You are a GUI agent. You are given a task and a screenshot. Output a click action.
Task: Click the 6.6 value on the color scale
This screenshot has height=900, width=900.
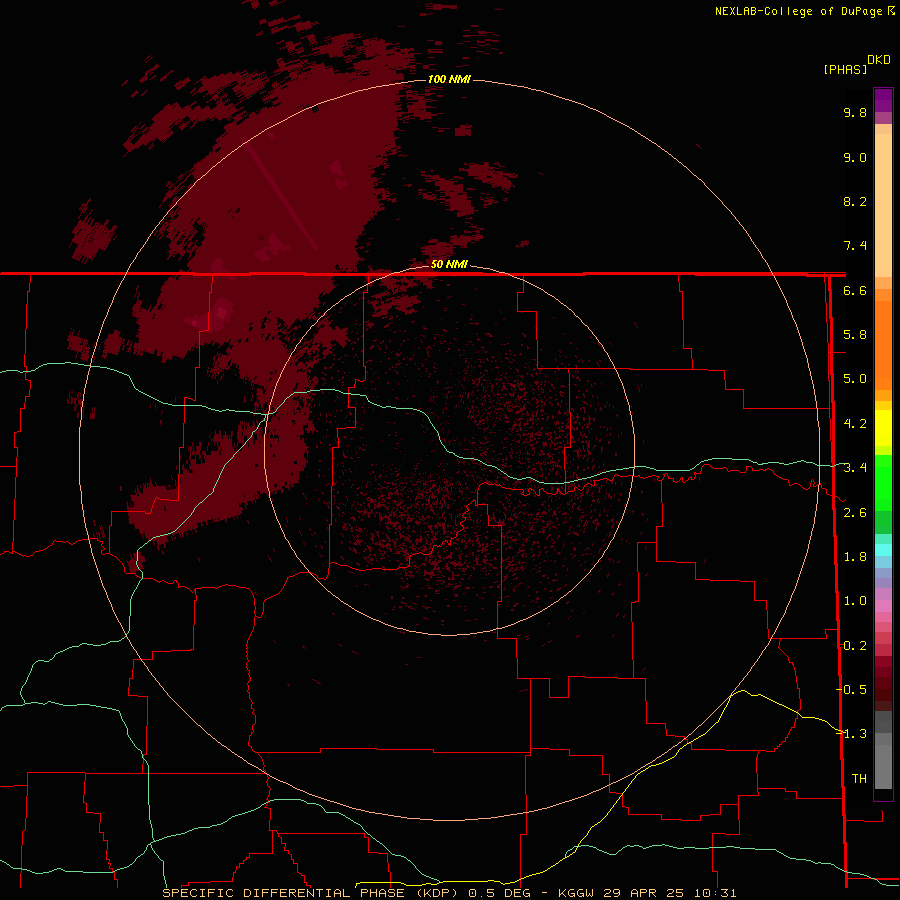coord(855,290)
